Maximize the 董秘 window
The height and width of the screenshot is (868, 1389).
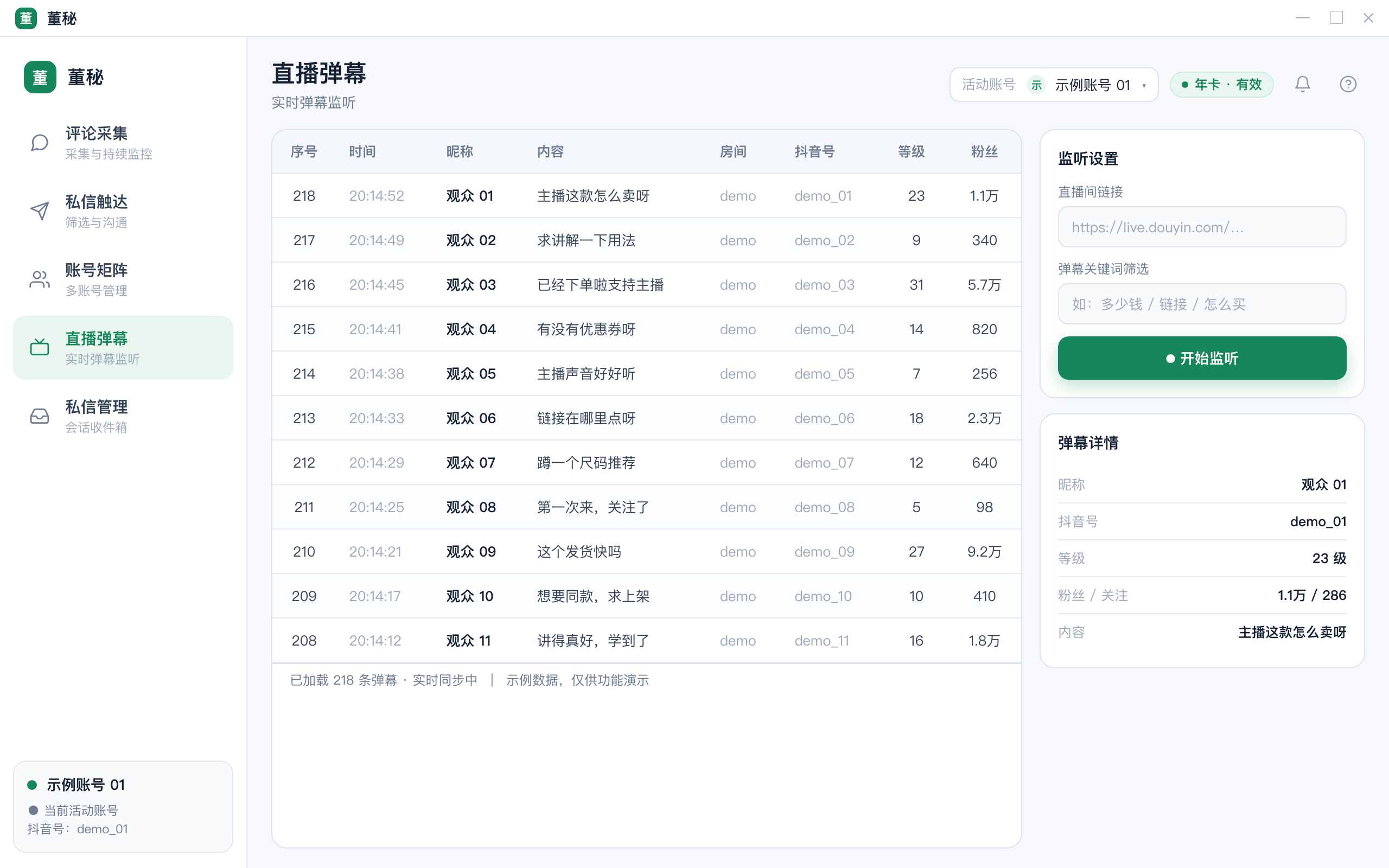[x=1336, y=18]
